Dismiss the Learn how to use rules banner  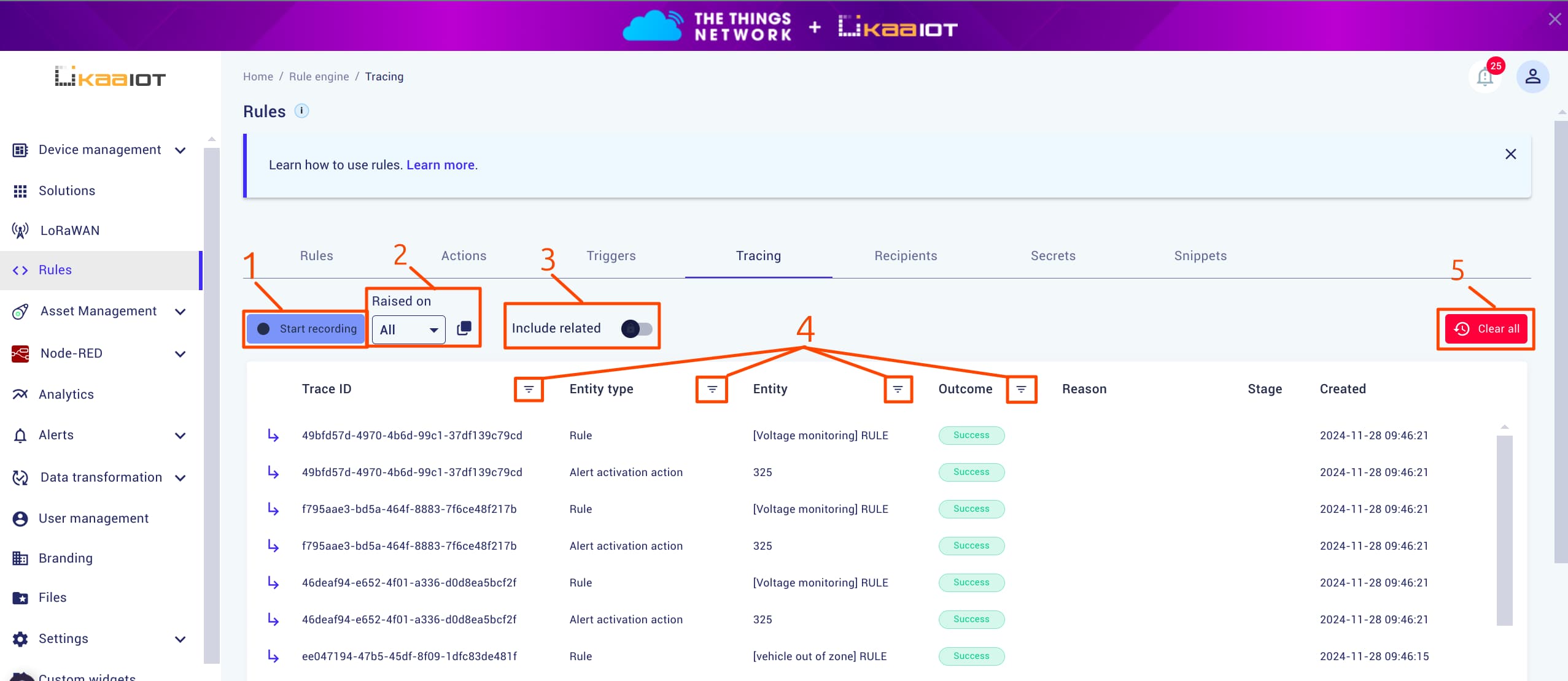[1511, 154]
